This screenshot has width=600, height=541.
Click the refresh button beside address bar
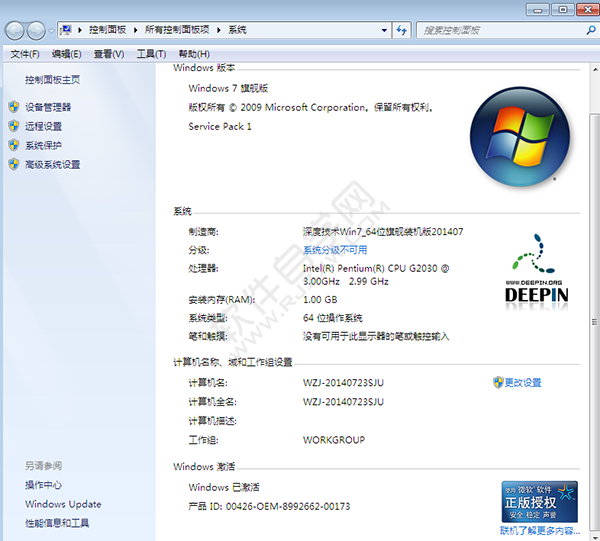click(x=401, y=30)
